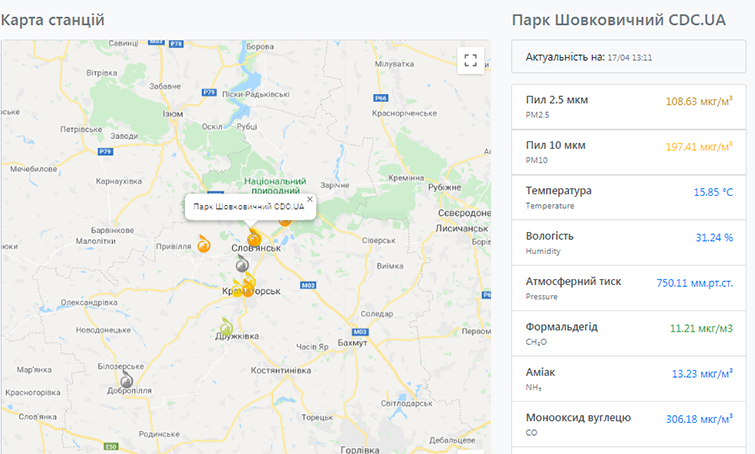Screen dimensions: 755x454
Task: Click the Соледар label on map
Action: pyautogui.click(x=377, y=314)
